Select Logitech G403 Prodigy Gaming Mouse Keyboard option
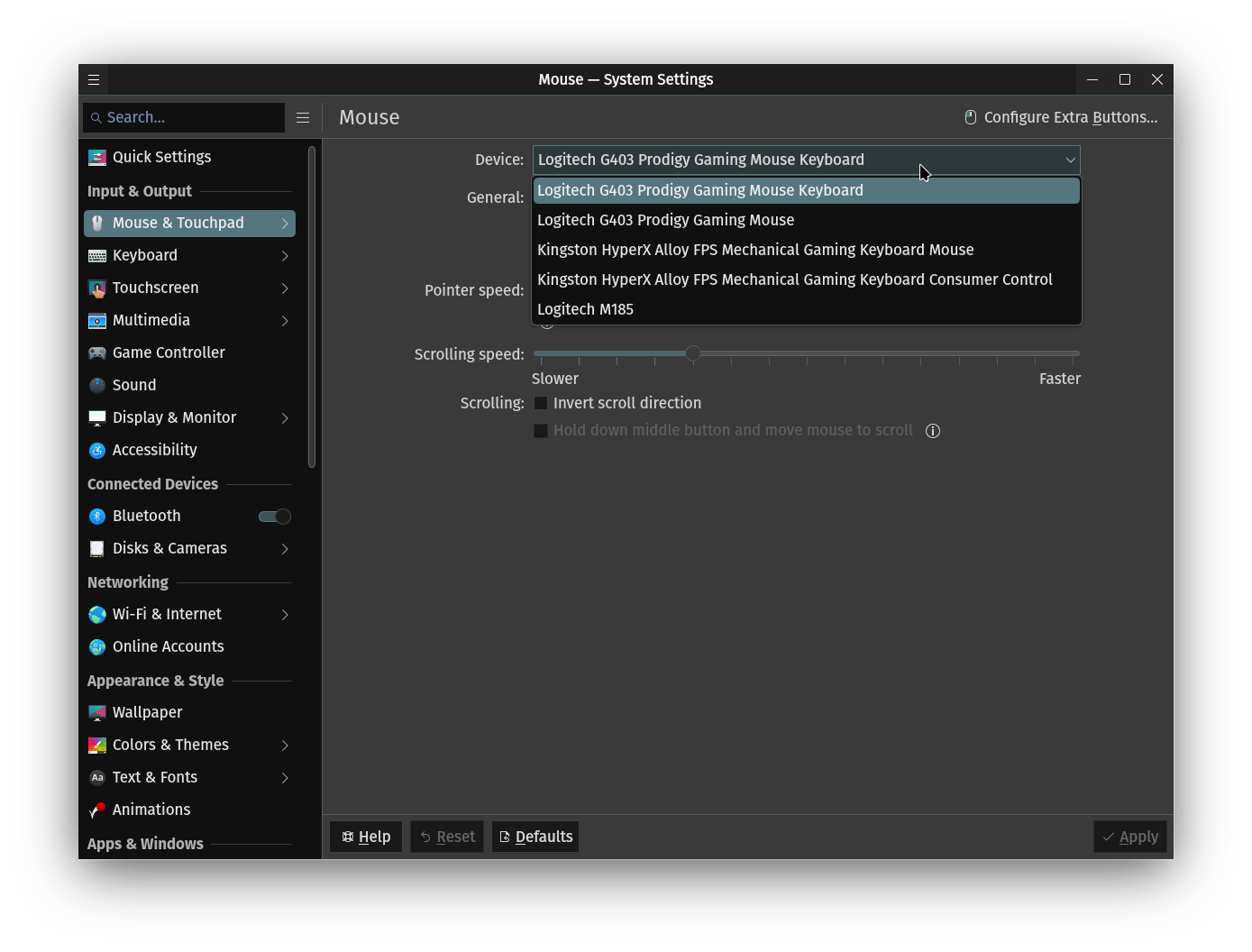The height and width of the screenshot is (952, 1252). (807, 190)
